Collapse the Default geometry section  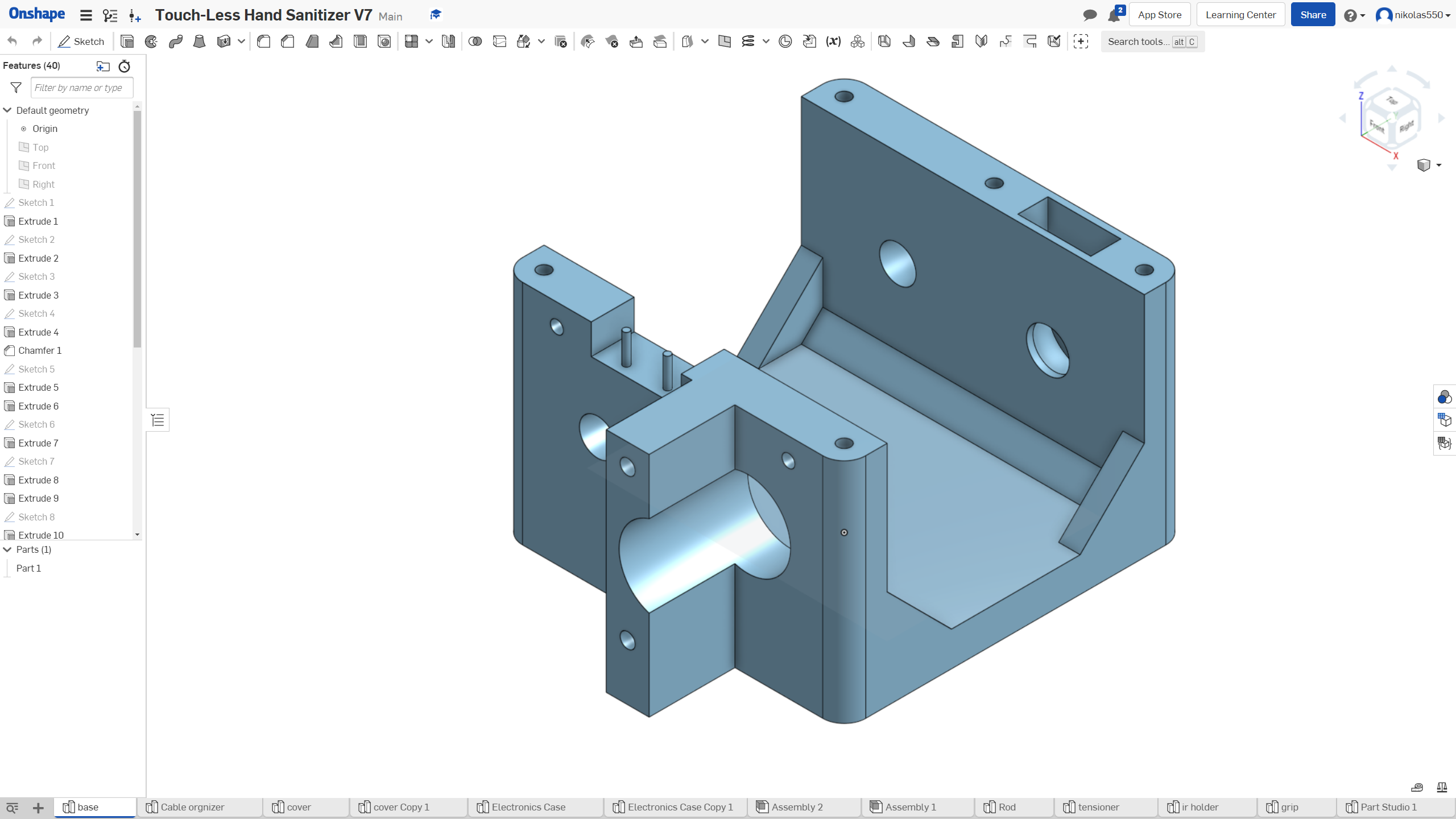(7, 110)
